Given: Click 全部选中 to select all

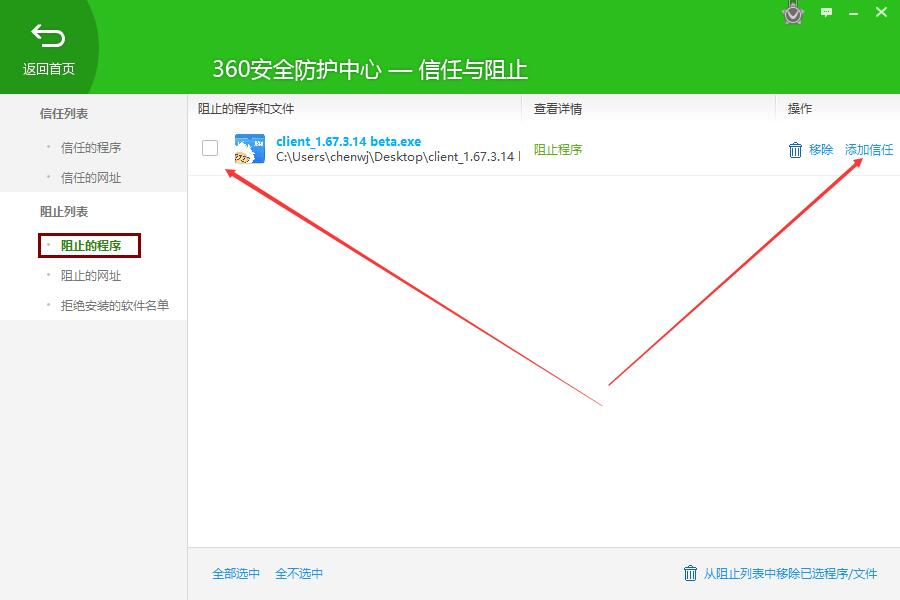Looking at the screenshot, I should tap(236, 574).
